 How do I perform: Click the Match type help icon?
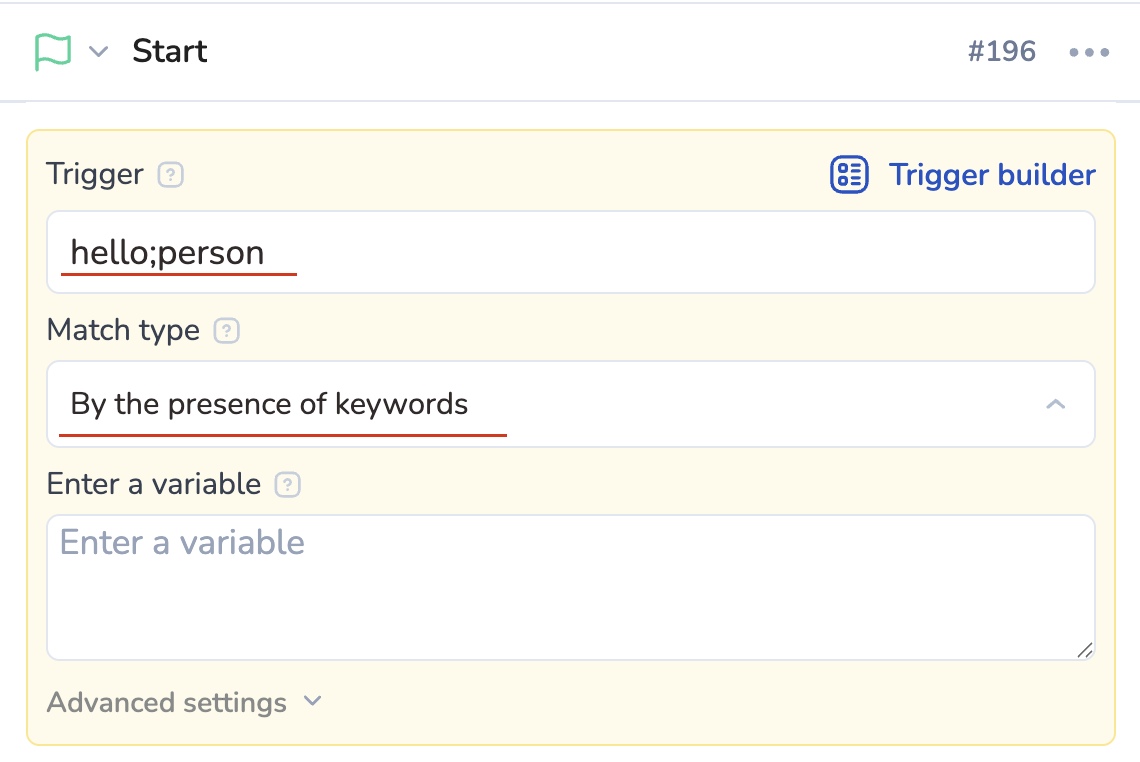[x=227, y=330]
